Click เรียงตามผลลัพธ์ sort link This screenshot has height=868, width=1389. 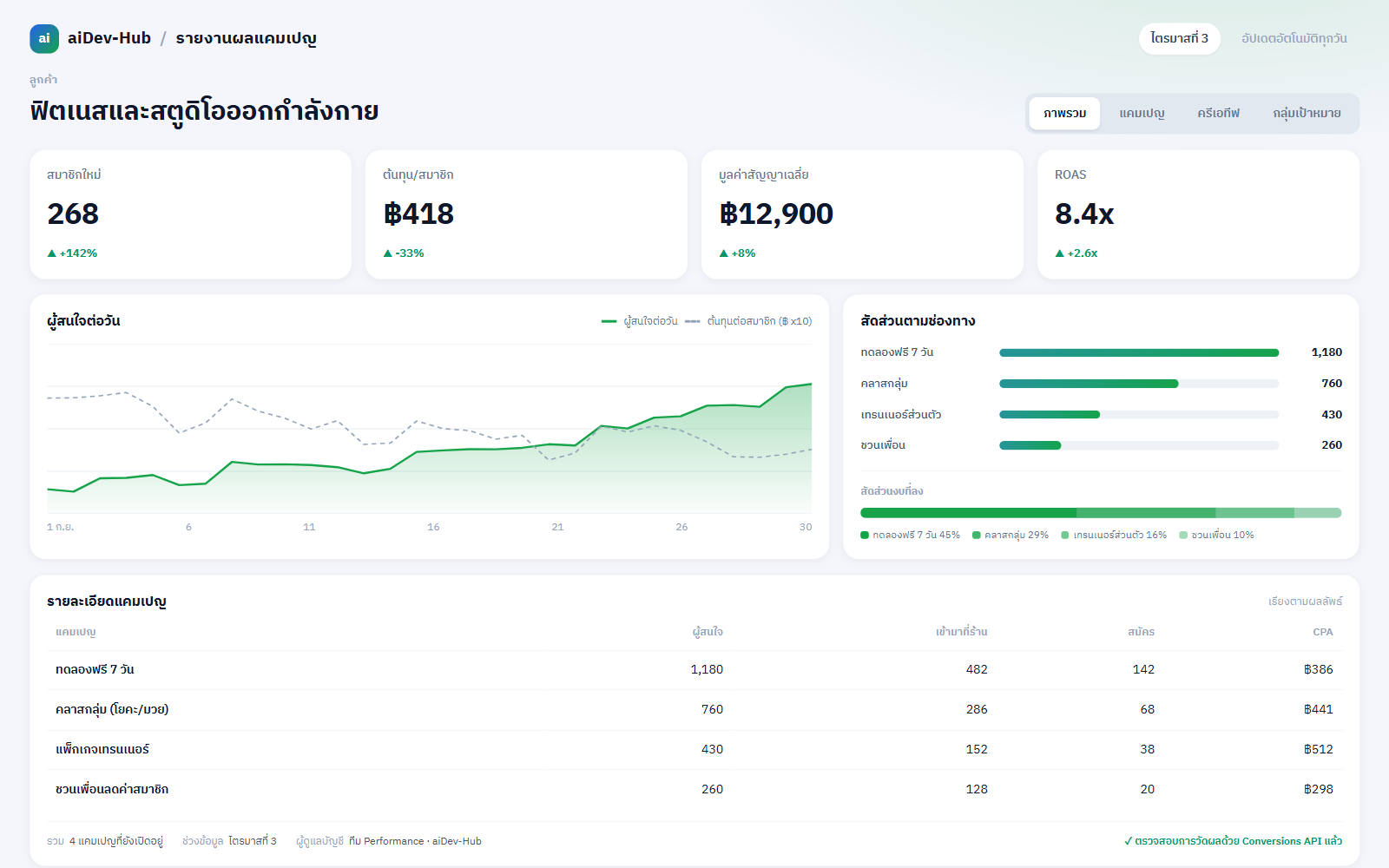pos(1305,602)
